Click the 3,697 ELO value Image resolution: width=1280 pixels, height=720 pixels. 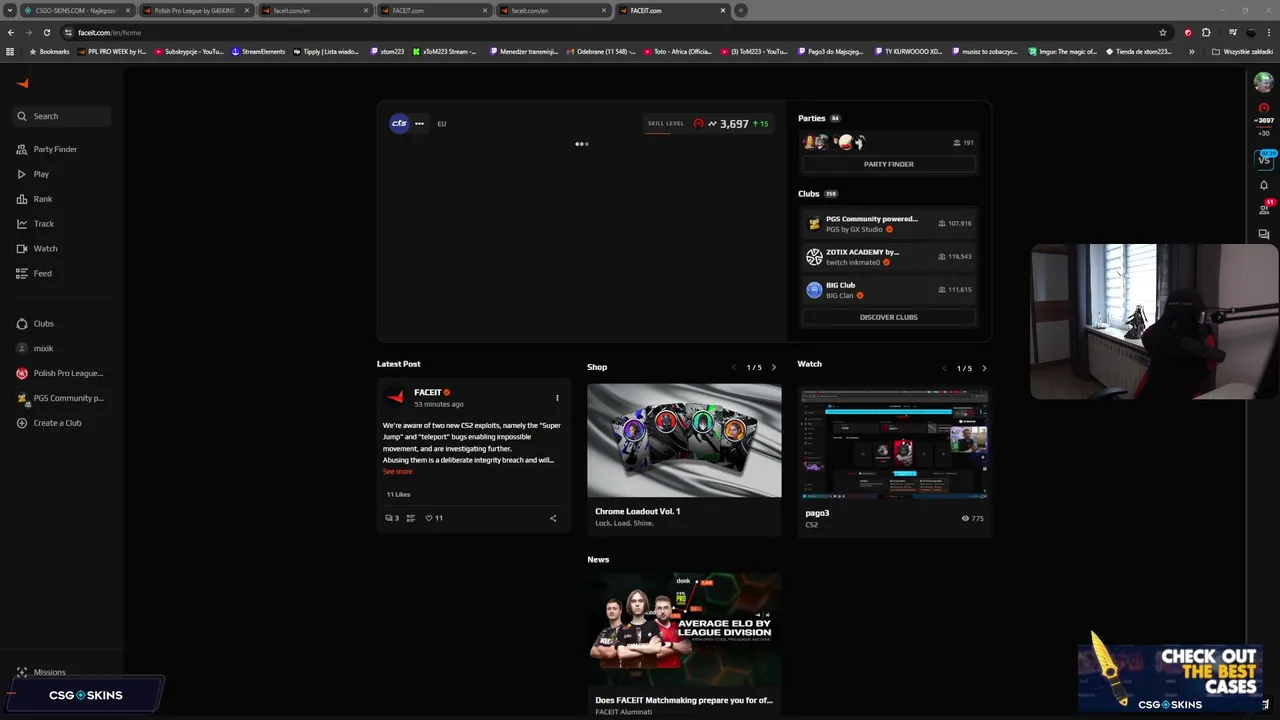734,124
